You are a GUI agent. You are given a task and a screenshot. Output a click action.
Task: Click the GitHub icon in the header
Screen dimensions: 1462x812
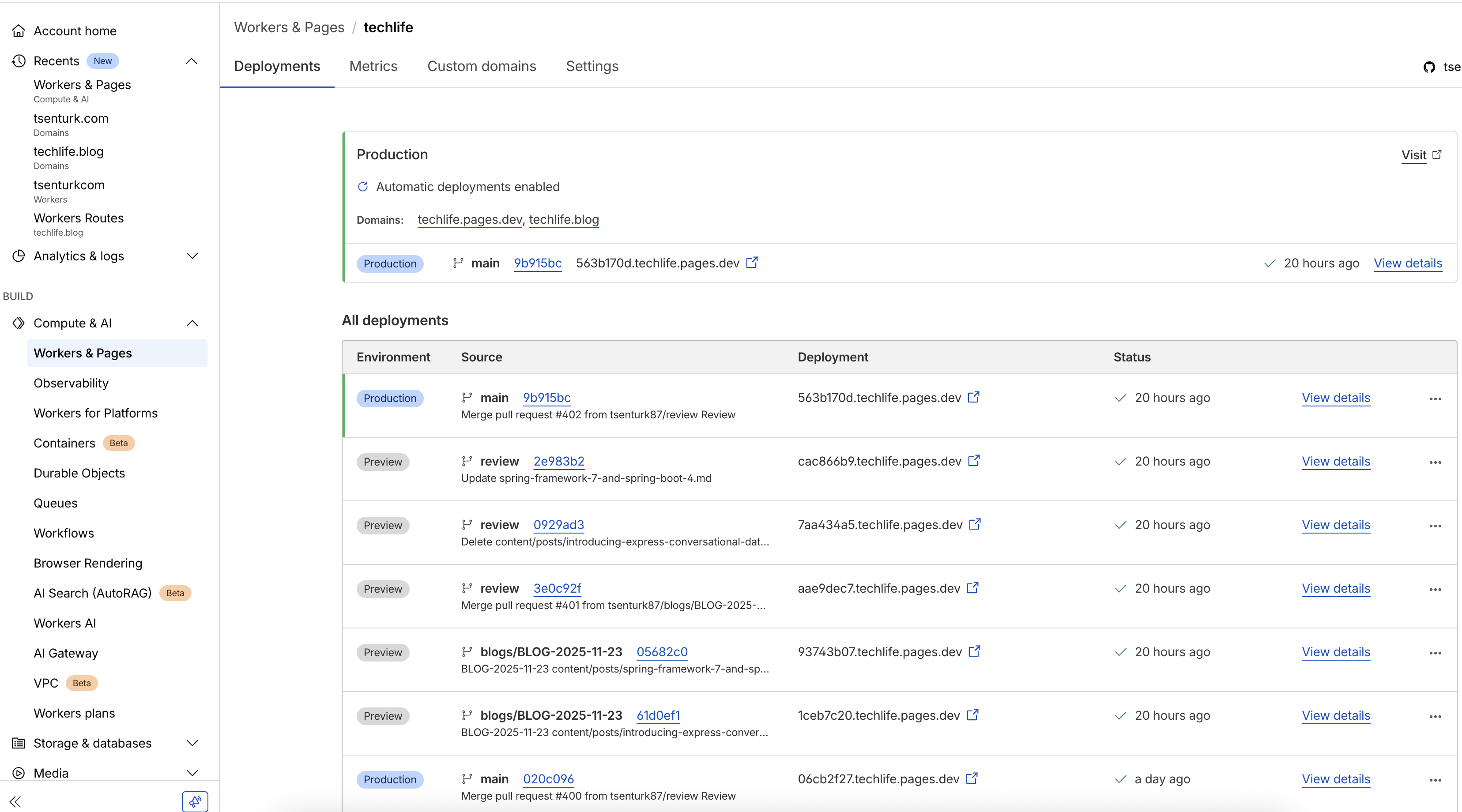1430,66
